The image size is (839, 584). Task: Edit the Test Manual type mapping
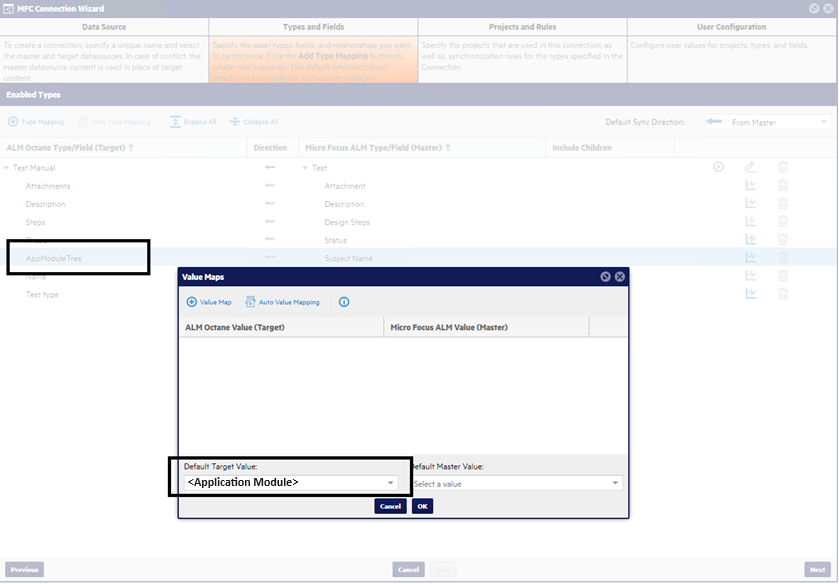click(x=750, y=167)
